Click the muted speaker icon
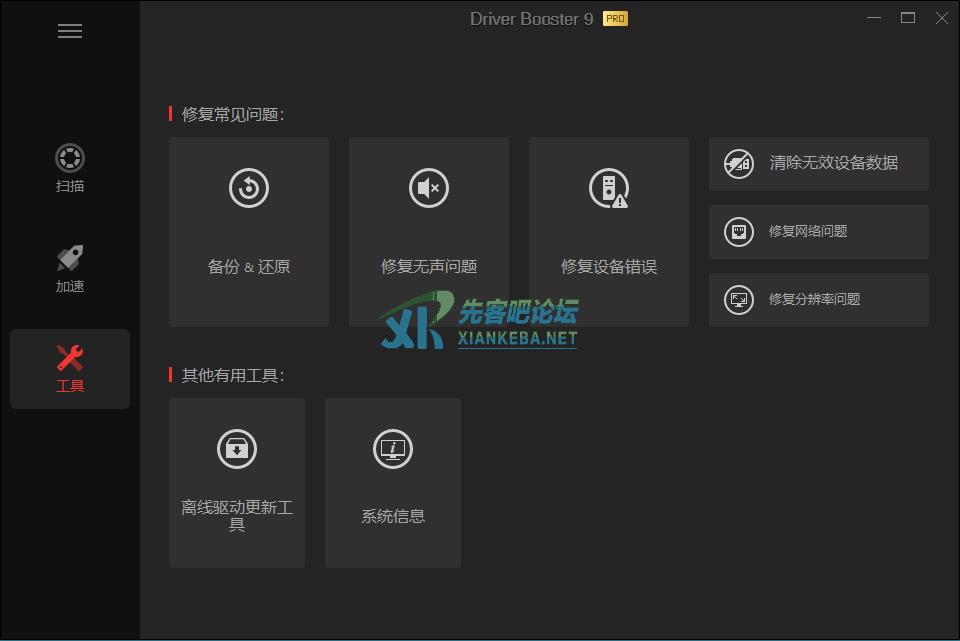 click(429, 188)
